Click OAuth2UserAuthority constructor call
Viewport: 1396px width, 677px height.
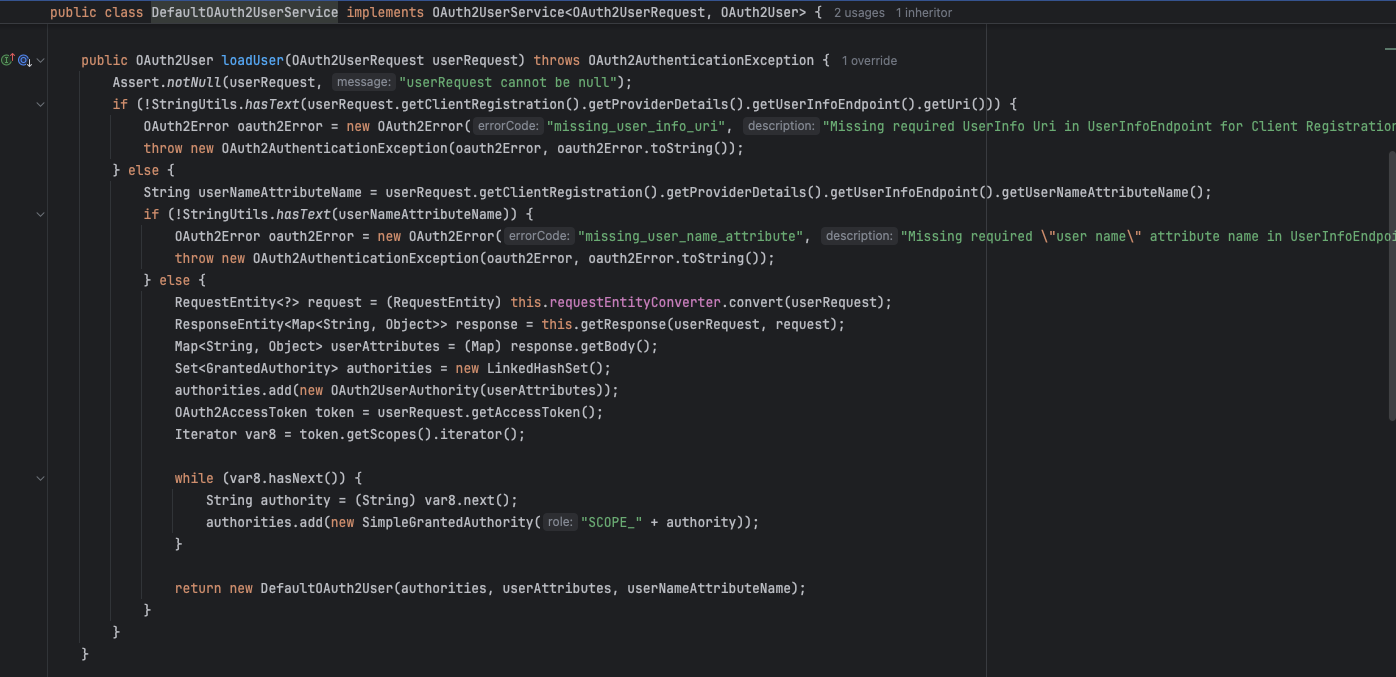(405, 391)
